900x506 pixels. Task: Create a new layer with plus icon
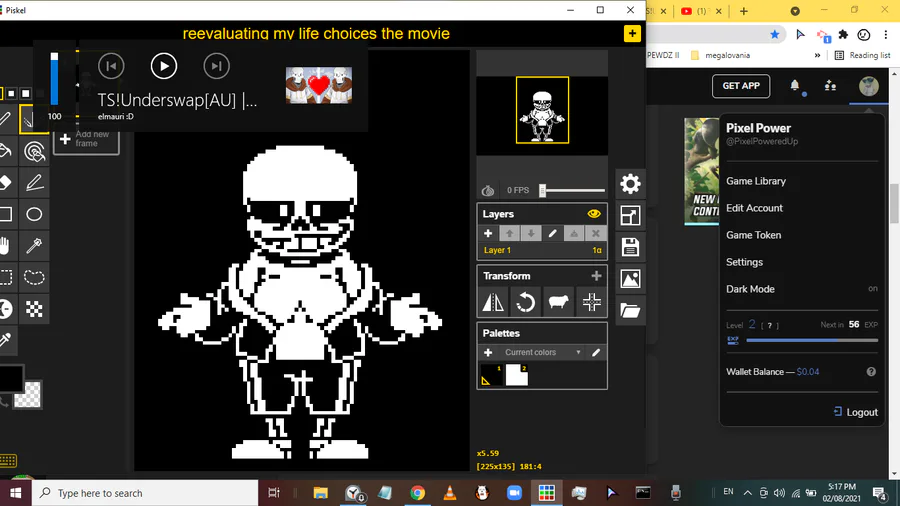(x=488, y=233)
